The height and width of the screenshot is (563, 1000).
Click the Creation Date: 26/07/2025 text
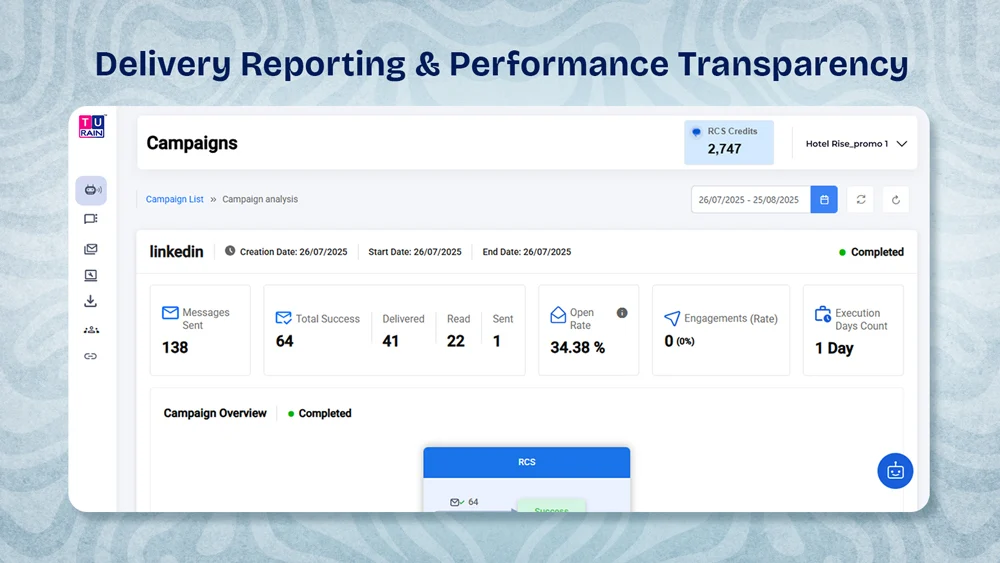293,252
